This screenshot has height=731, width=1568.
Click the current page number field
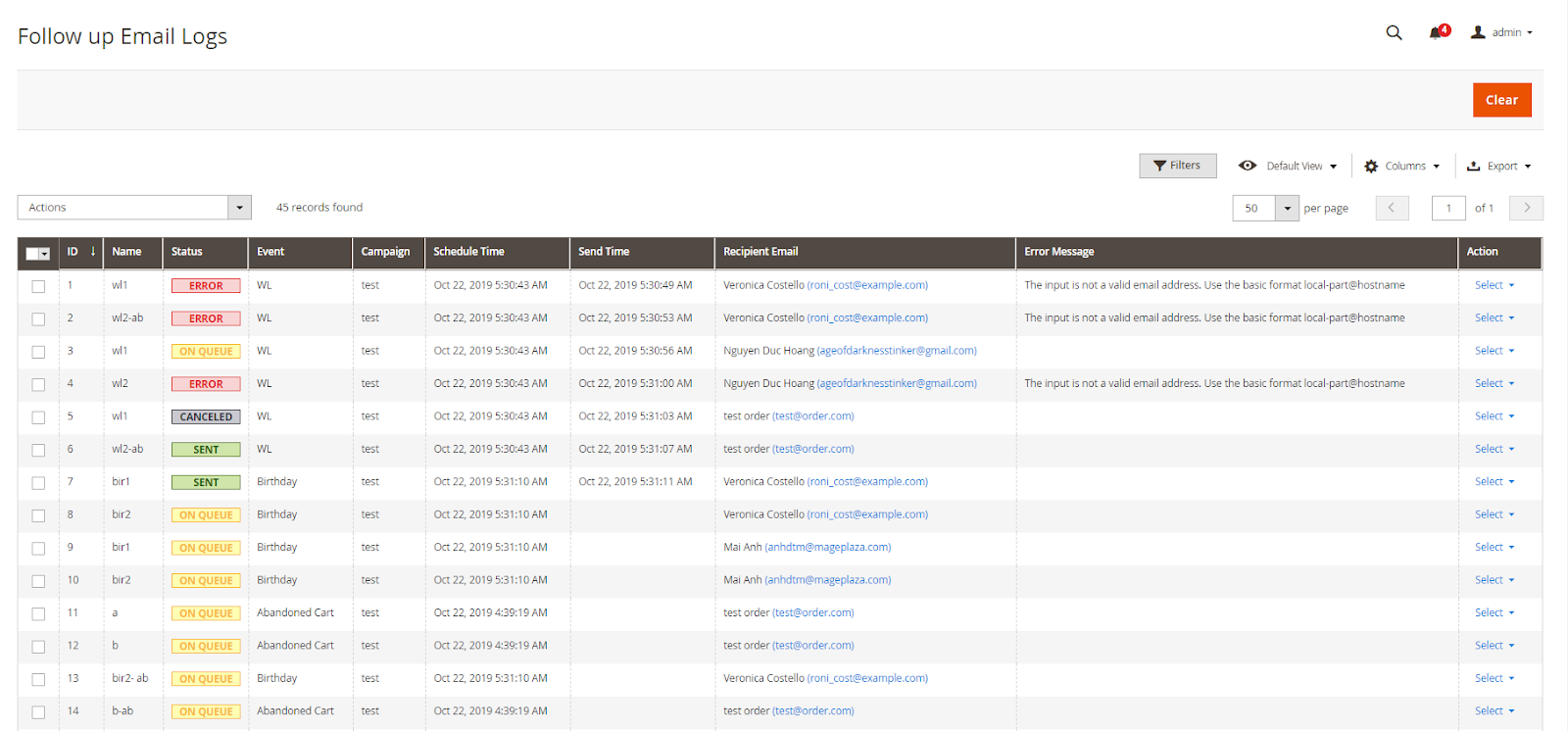1447,208
